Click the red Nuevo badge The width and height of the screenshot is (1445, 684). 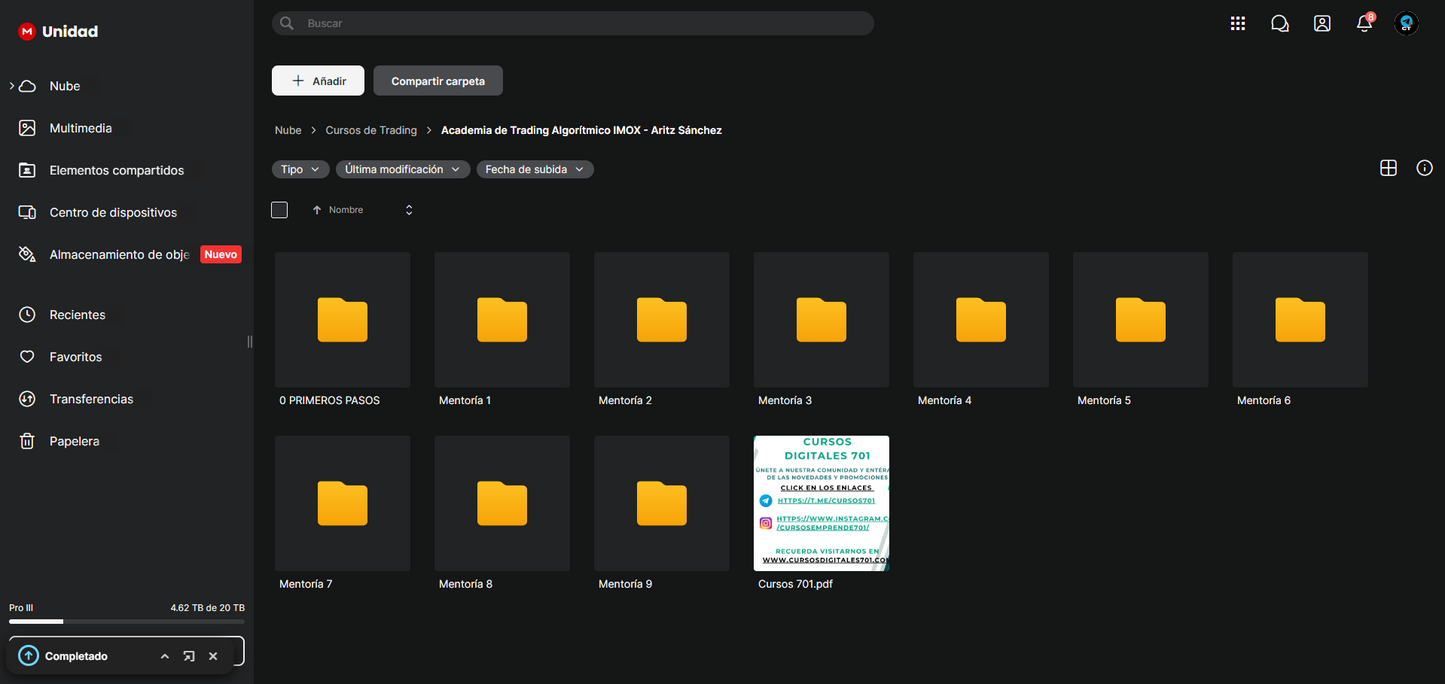point(220,254)
